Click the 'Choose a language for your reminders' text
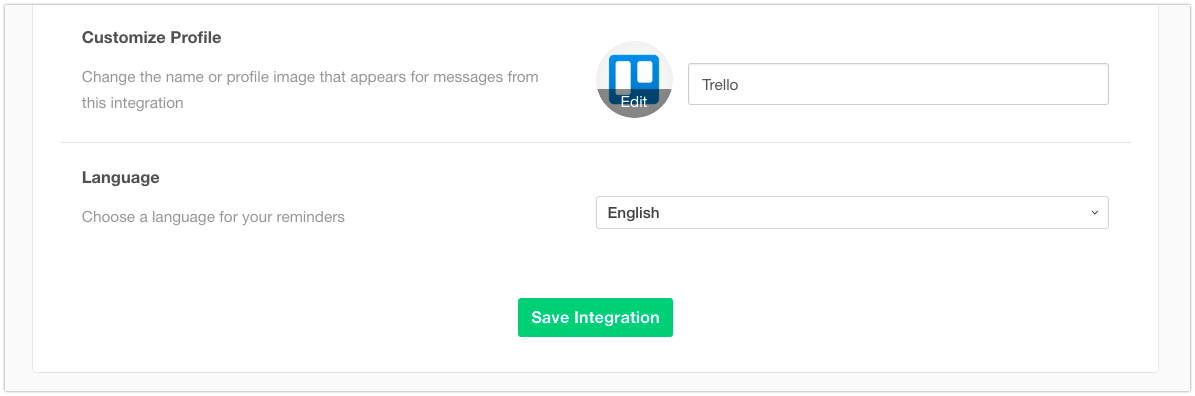 (x=213, y=217)
